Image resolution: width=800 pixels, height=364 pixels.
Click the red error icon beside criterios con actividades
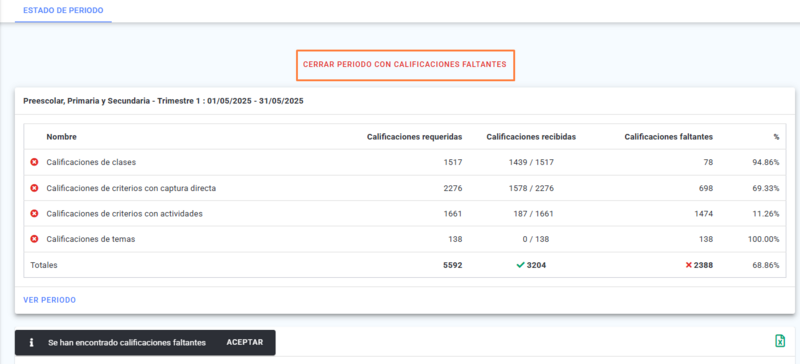[x=34, y=213]
